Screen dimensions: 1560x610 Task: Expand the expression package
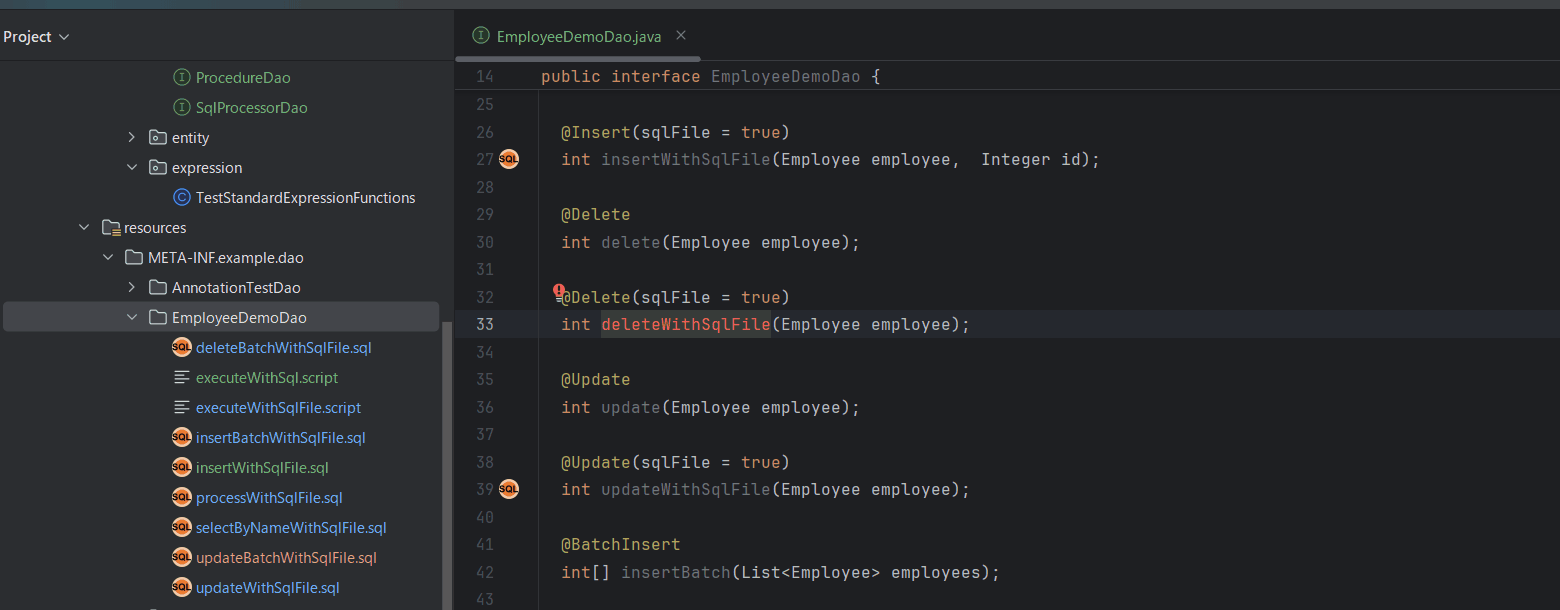(132, 167)
